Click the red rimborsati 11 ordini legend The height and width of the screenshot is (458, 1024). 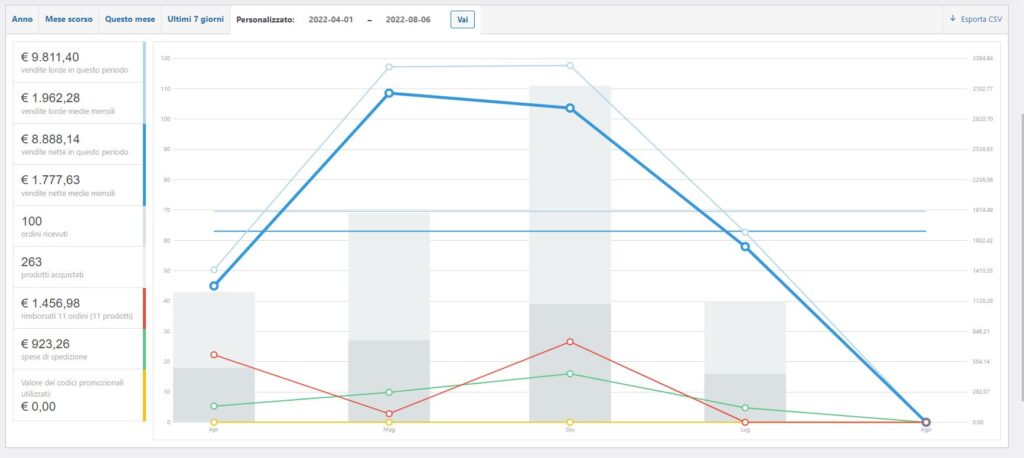[x=79, y=308]
